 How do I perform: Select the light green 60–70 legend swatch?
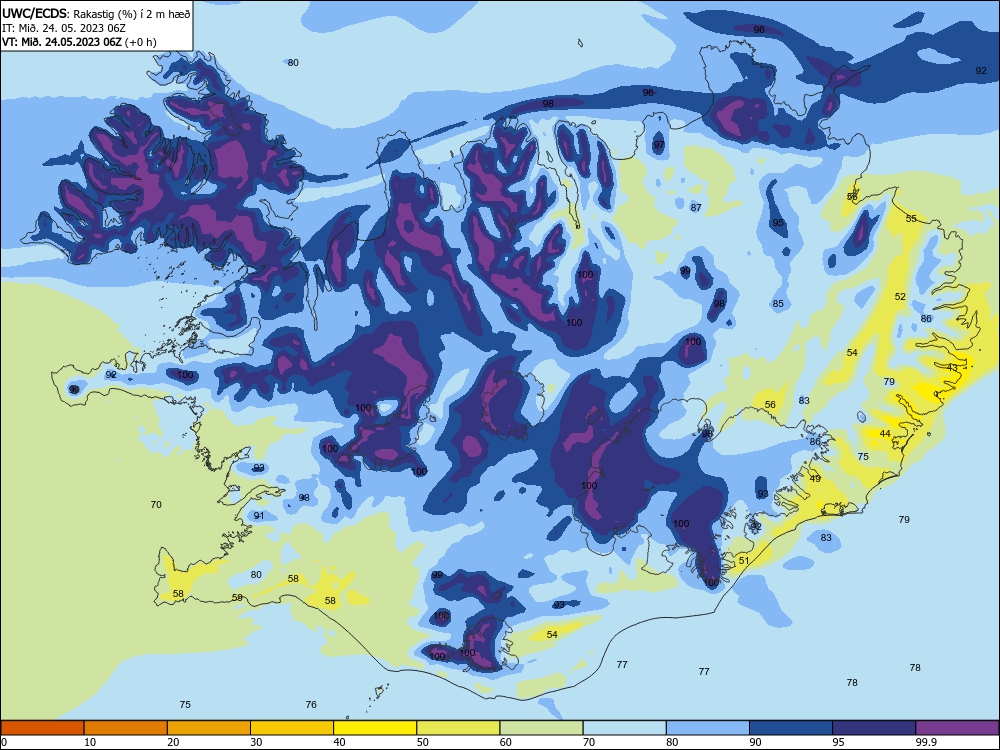coord(541,728)
